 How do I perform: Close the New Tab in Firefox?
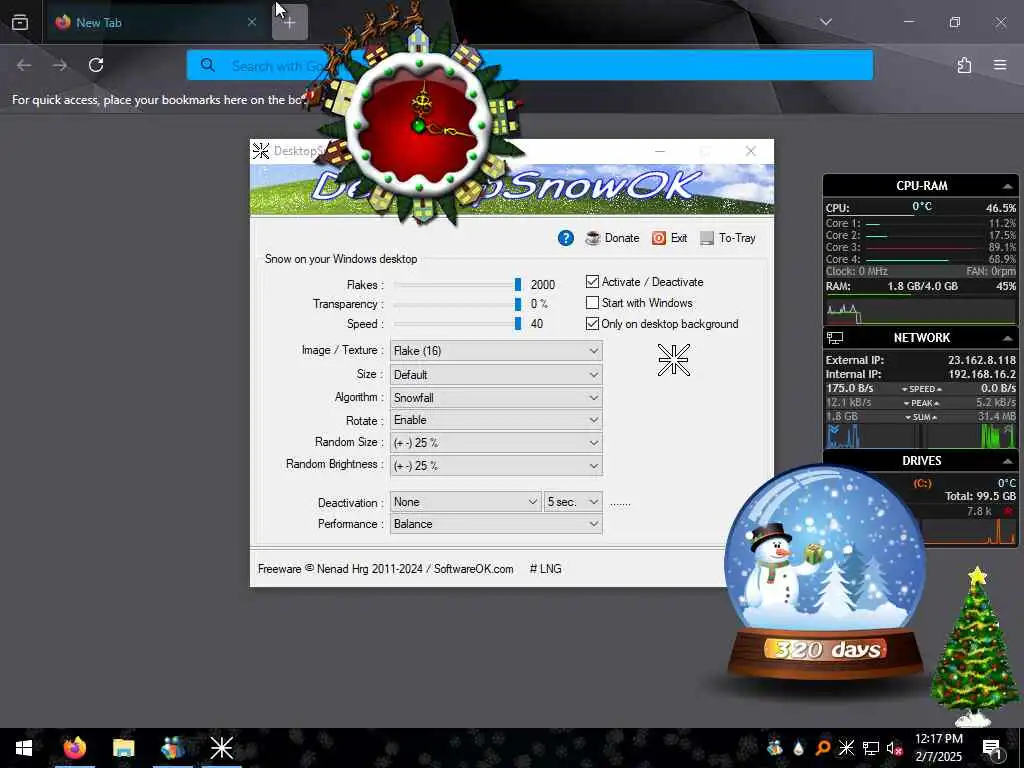pyautogui.click(x=251, y=22)
